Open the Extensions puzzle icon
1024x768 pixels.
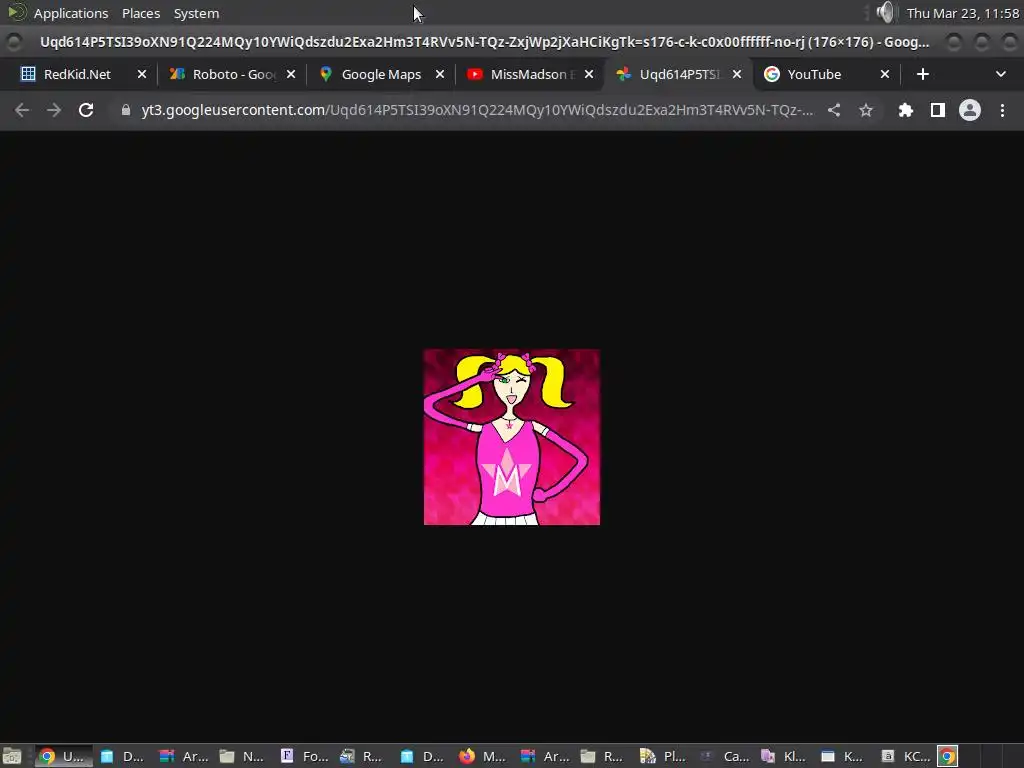[x=905, y=110]
